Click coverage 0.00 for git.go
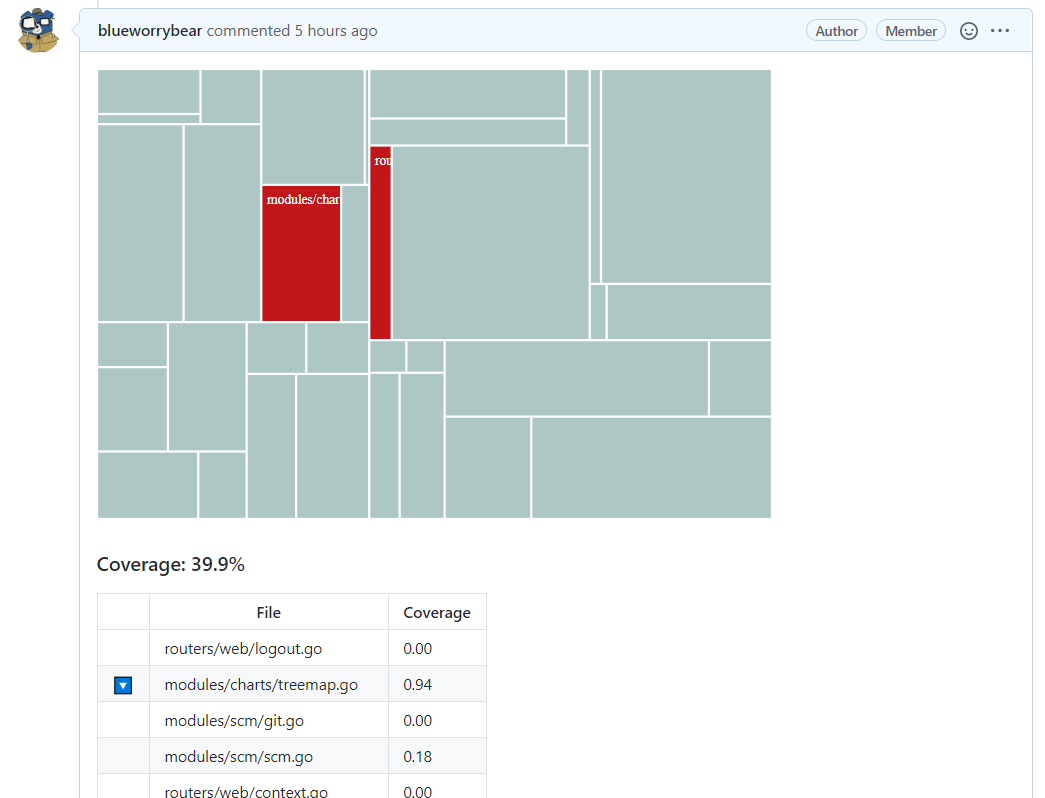Screen dimensions: 1045x798 click(418, 721)
